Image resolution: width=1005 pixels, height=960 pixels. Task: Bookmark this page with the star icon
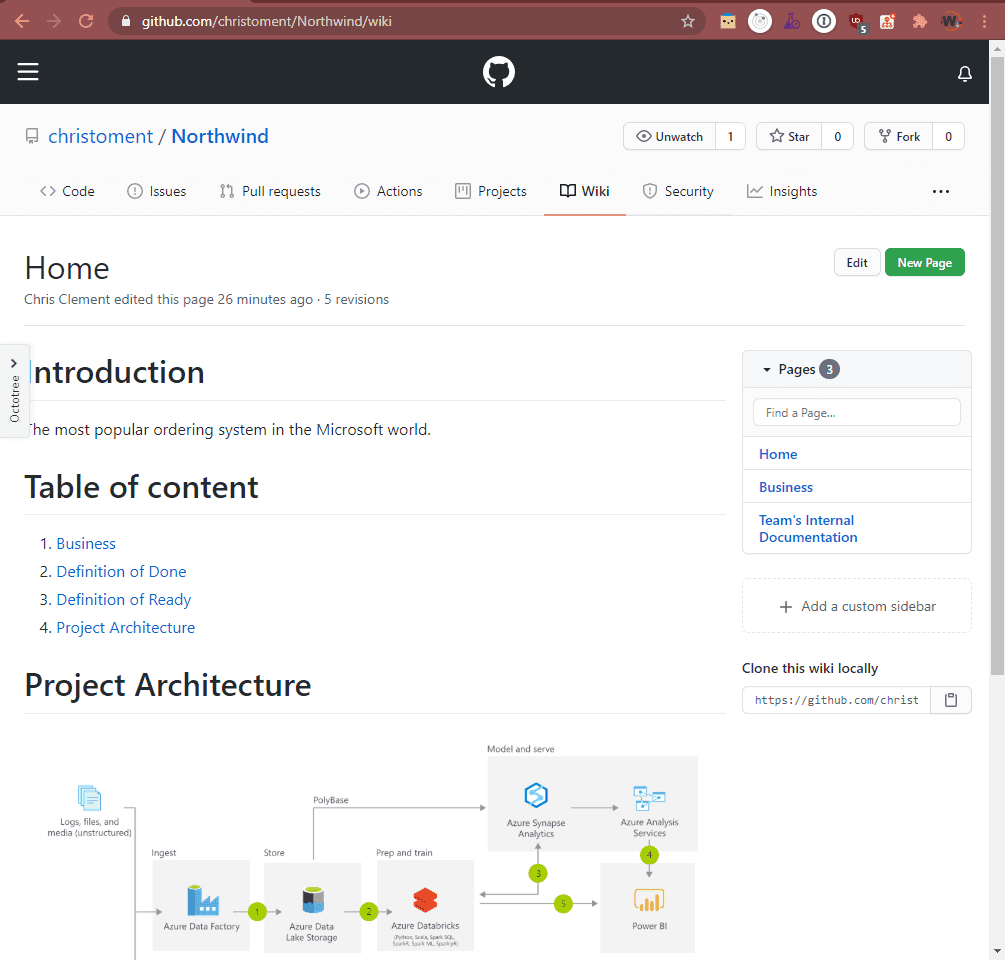[688, 21]
